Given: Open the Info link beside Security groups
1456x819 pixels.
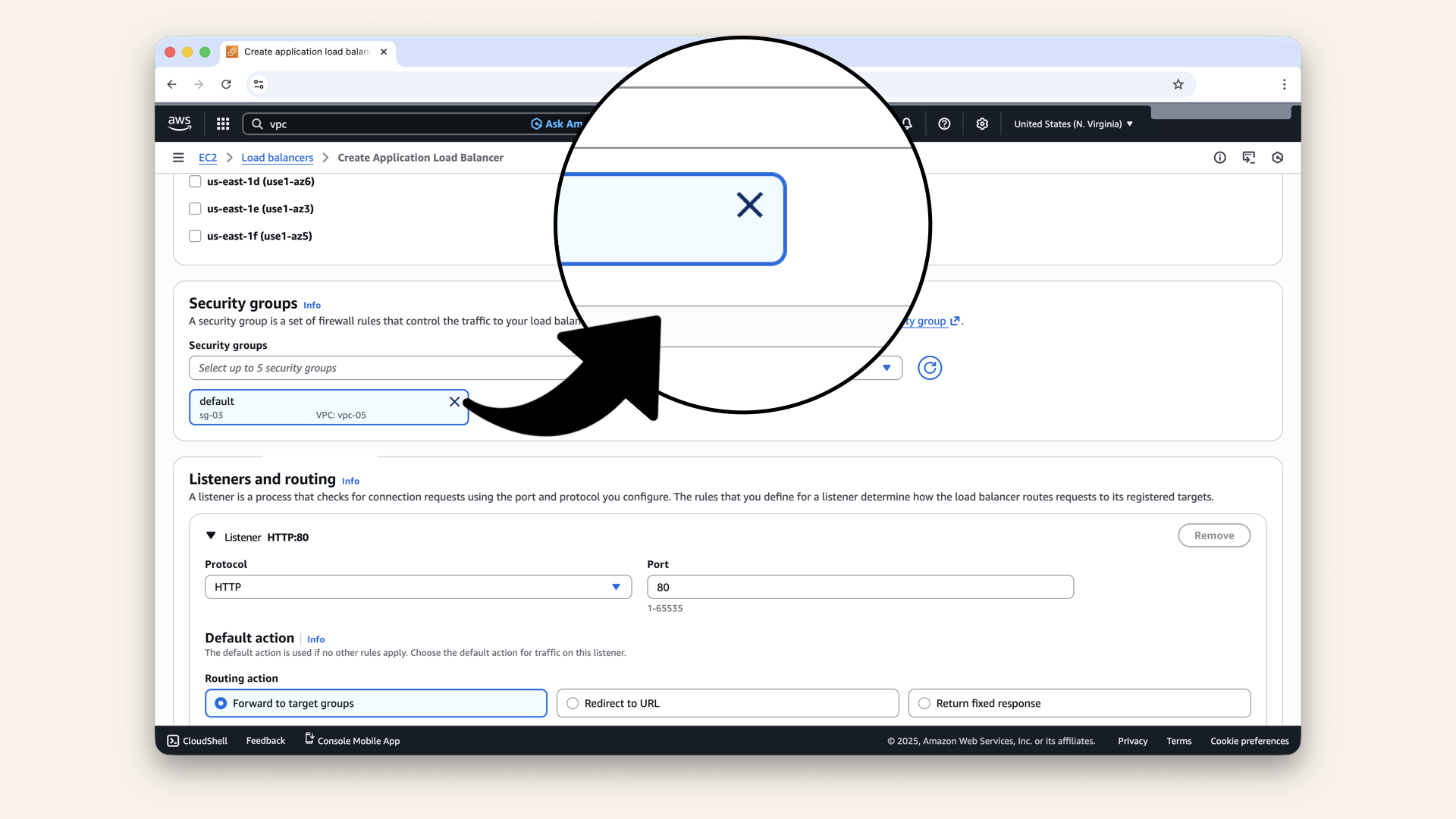Looking at the screenshot, I should click(x=312, y=306).
